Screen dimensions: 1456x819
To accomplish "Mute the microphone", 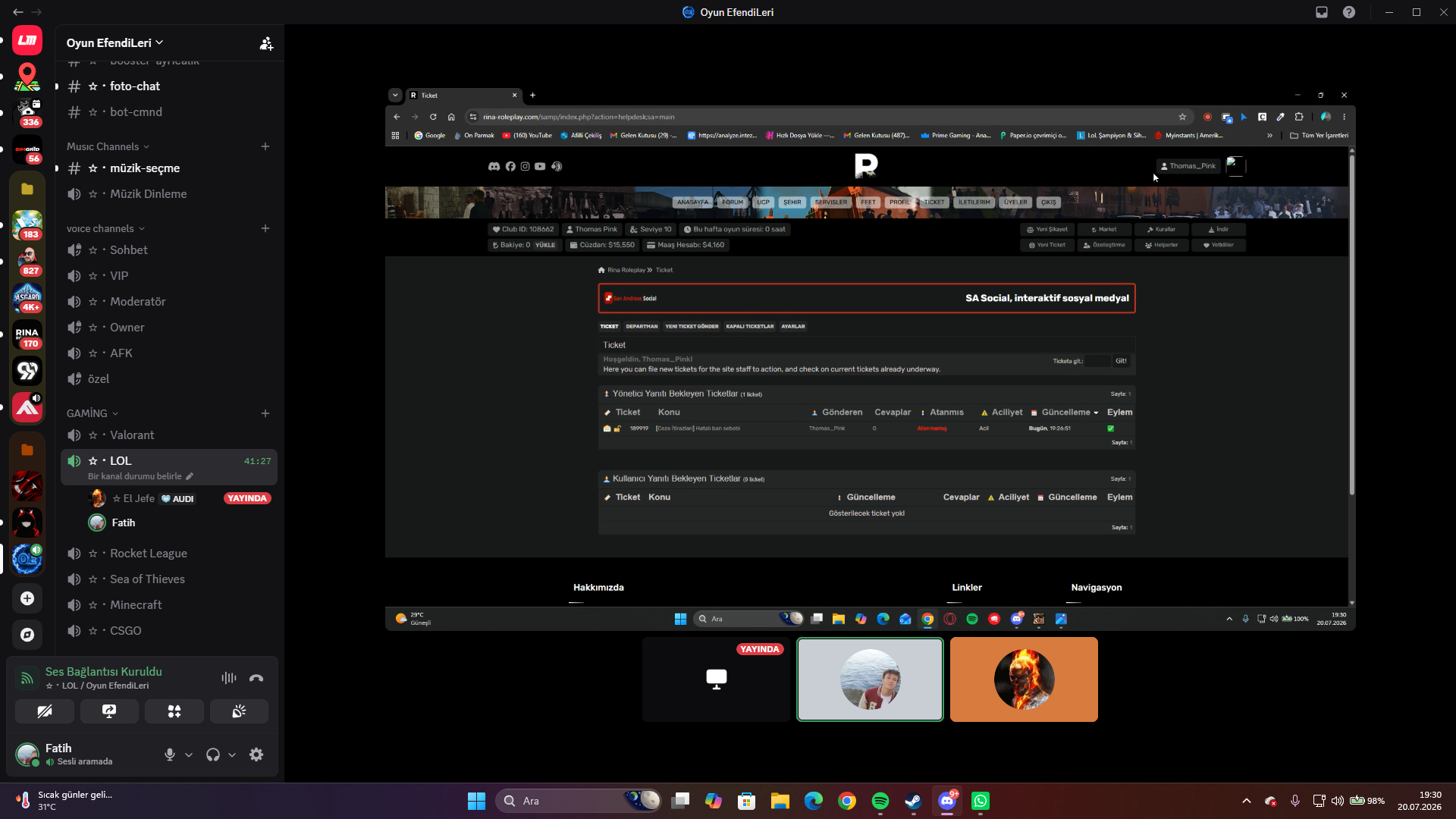I will coord(170,755).
